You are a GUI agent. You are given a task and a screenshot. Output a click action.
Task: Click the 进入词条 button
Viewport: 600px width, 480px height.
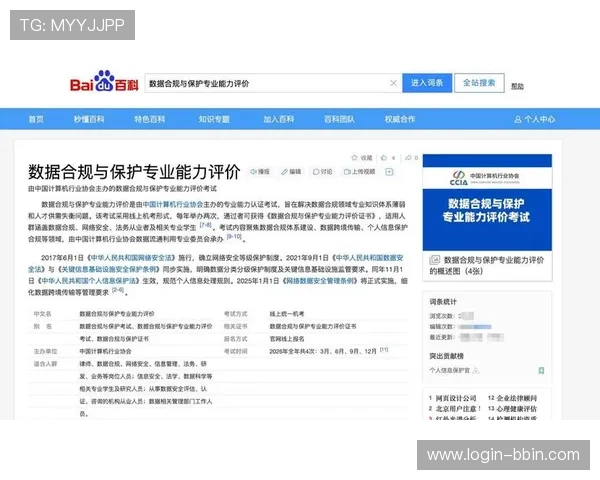pos(427,83)
